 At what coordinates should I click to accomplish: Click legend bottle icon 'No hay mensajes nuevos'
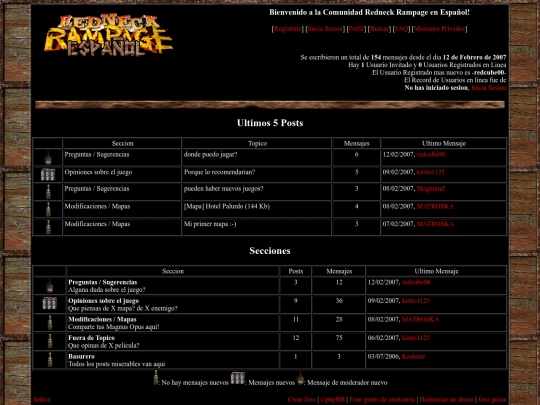pyautogui.click(x=156, y=378)
